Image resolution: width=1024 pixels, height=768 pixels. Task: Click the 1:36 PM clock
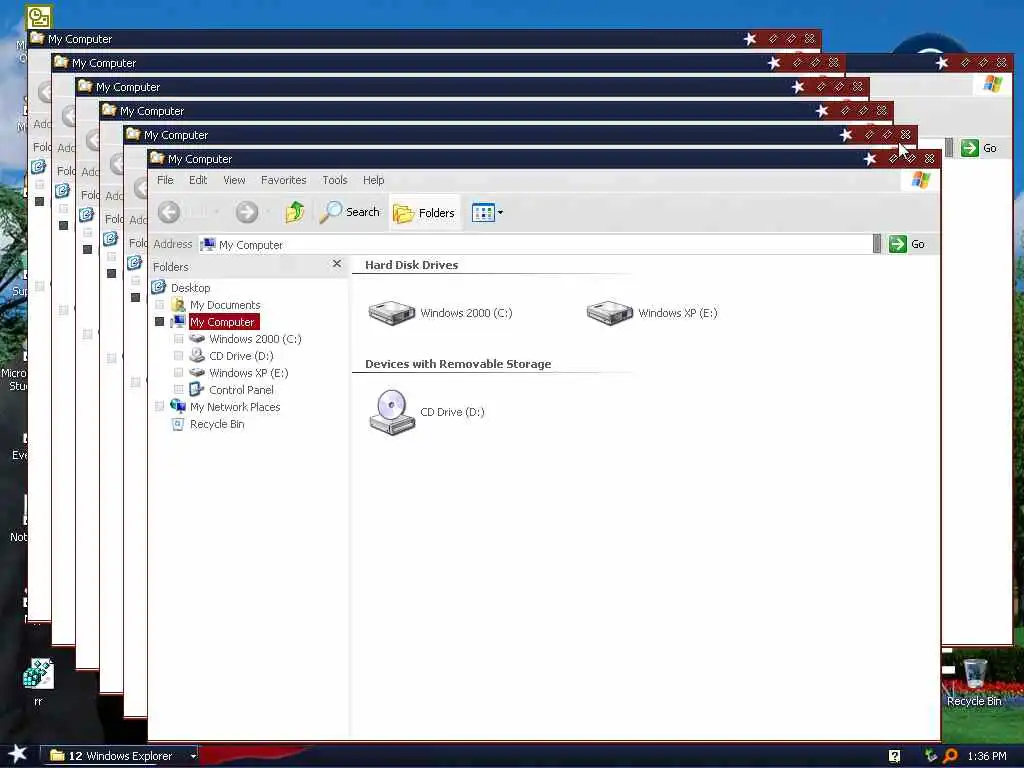click(987, 756)
